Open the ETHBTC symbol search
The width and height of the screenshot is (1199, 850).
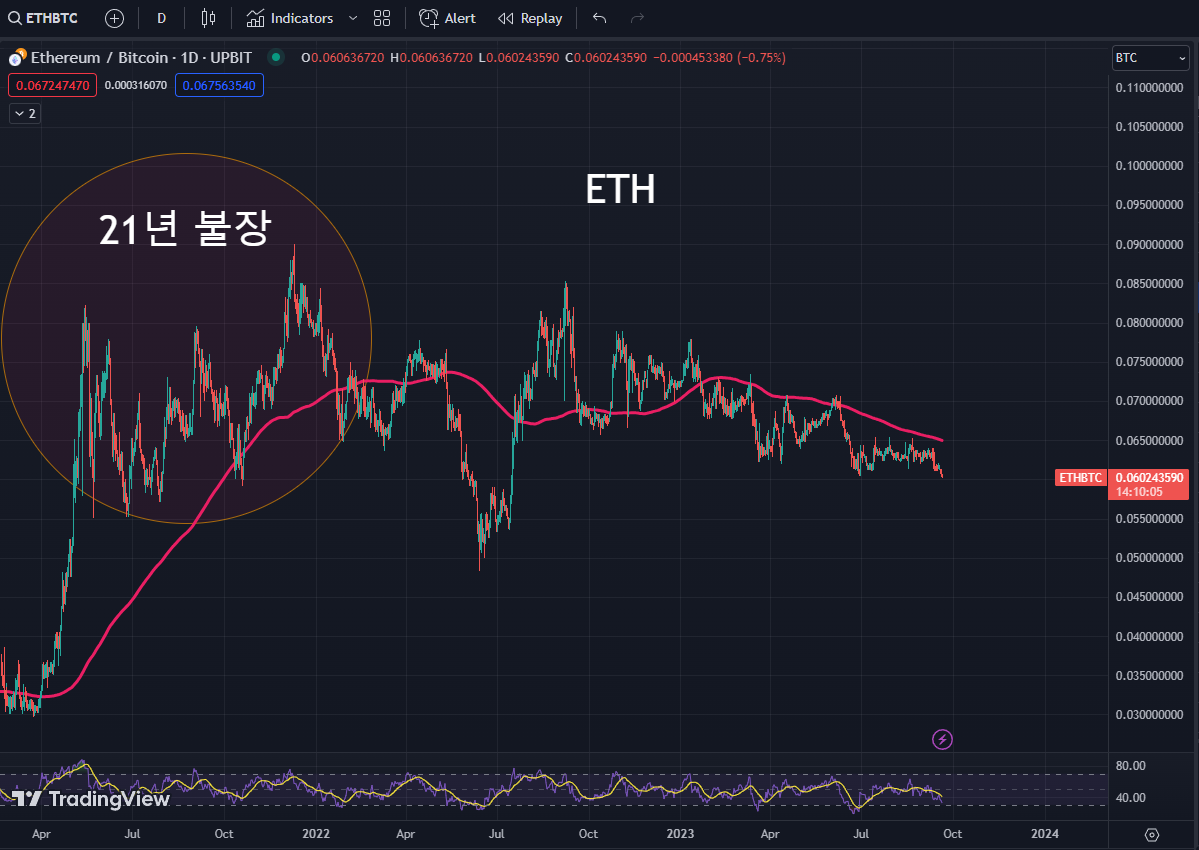click(x=43, y=18)
